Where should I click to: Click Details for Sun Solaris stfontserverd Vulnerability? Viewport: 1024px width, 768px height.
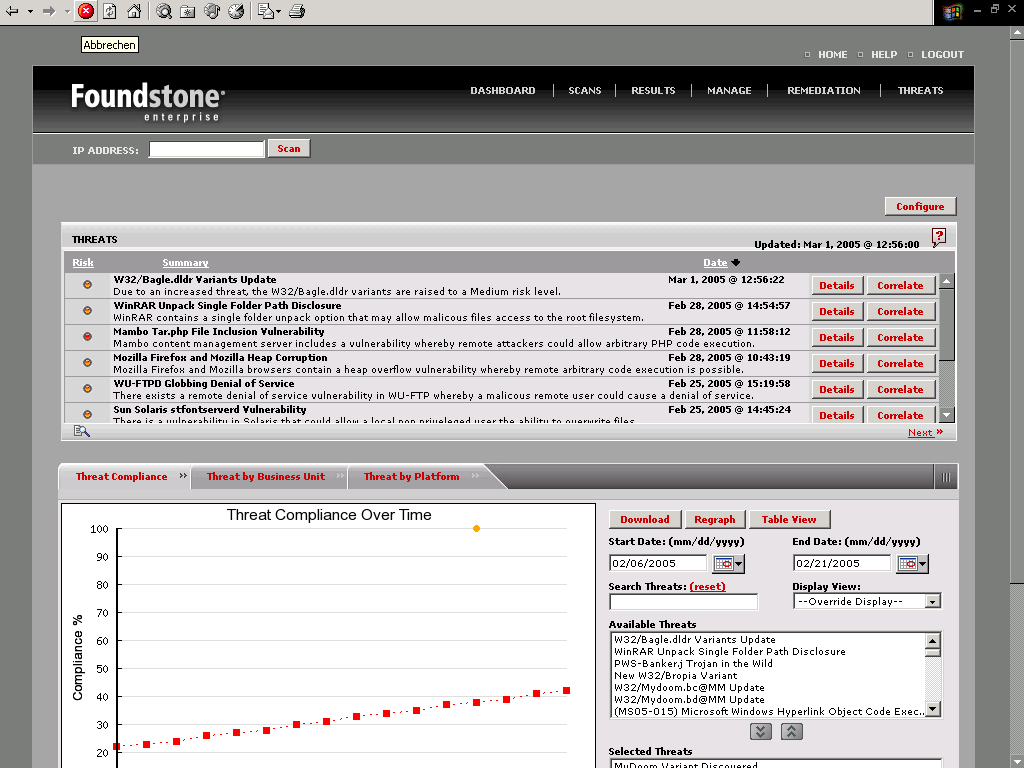[837, 415]
